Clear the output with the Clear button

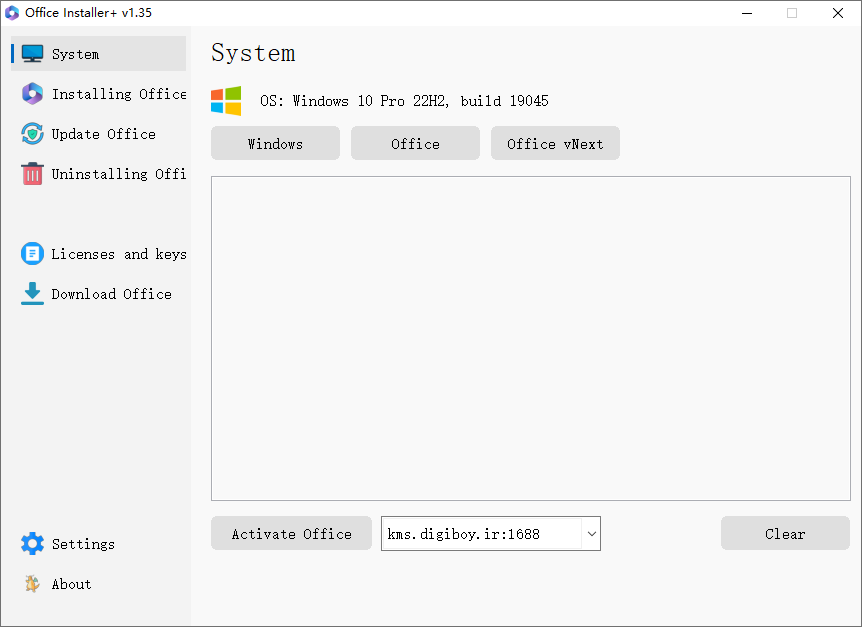[x=785, y=533]
